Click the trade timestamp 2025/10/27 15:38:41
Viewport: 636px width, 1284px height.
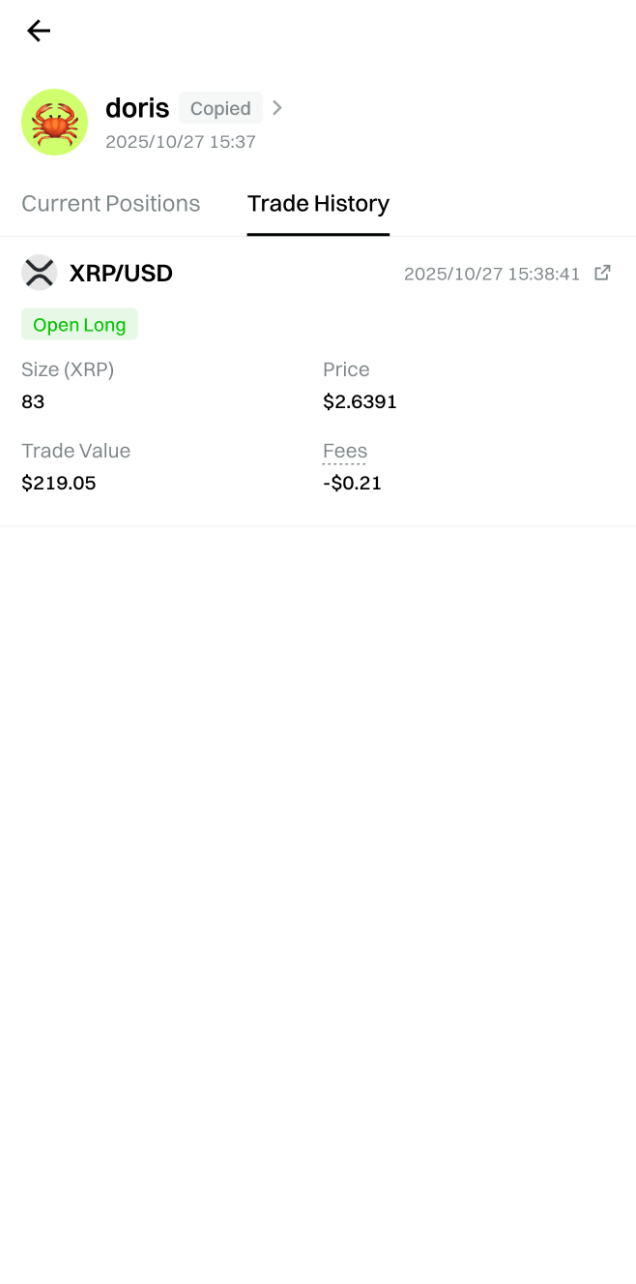pyautogui.click(x=492, y=273)
